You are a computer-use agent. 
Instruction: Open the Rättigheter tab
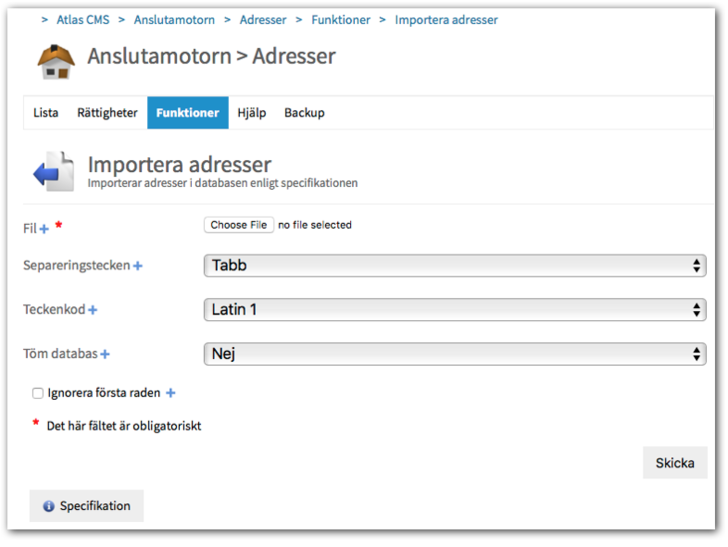tap(107, 113)
